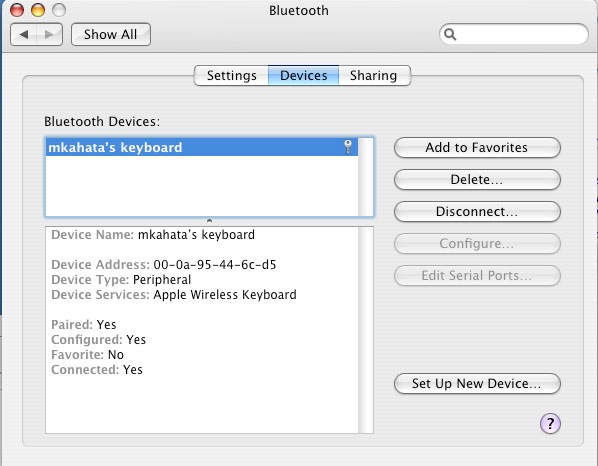The width and height of the screenshot is (598, 466).
Task: Click the forward navigation arrow
Action: point(49,34)
